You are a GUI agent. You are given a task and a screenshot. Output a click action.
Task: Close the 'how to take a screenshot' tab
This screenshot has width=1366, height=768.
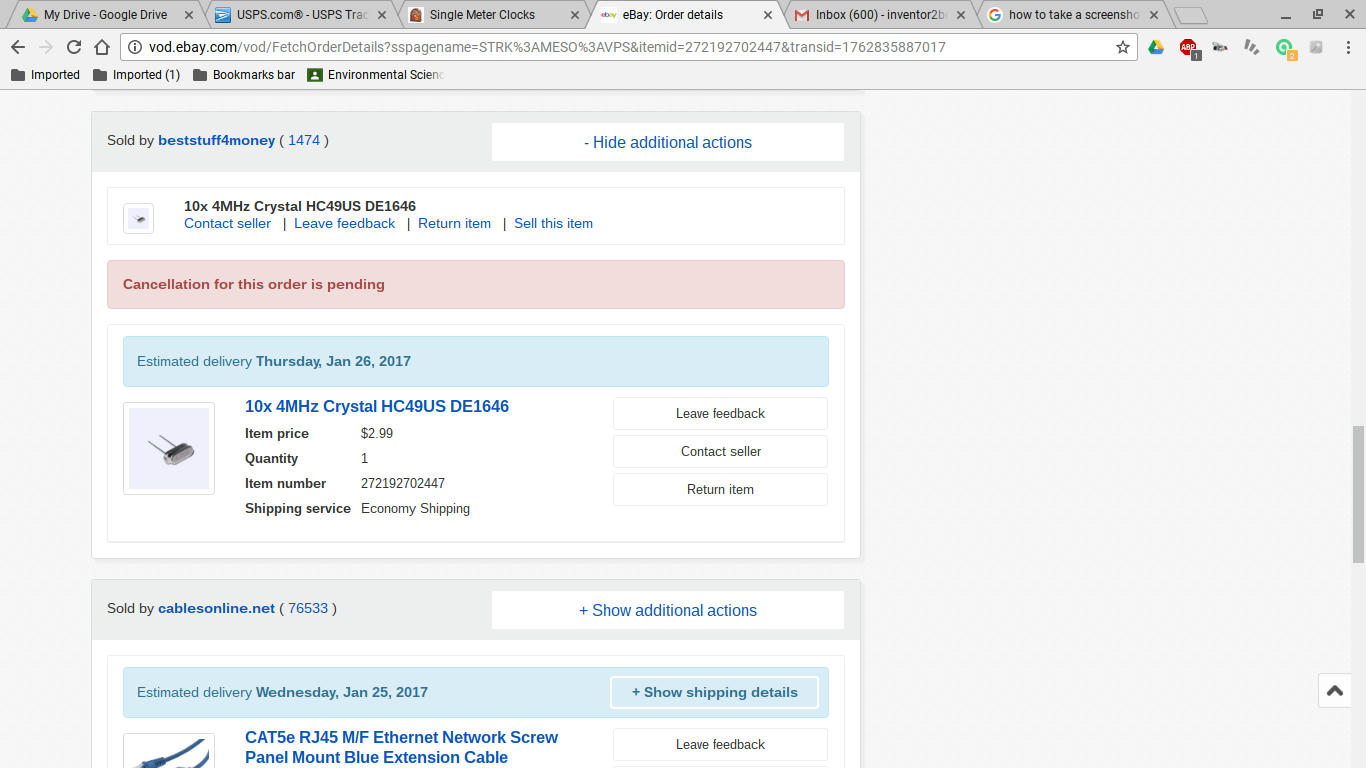[1153, 15]
